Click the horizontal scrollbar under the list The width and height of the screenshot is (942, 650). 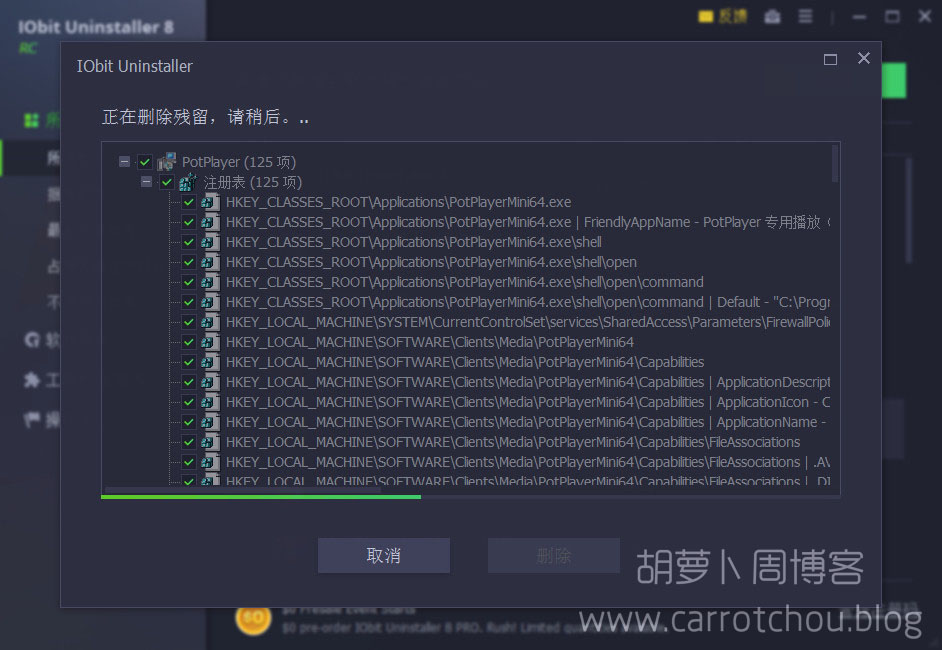243,490
